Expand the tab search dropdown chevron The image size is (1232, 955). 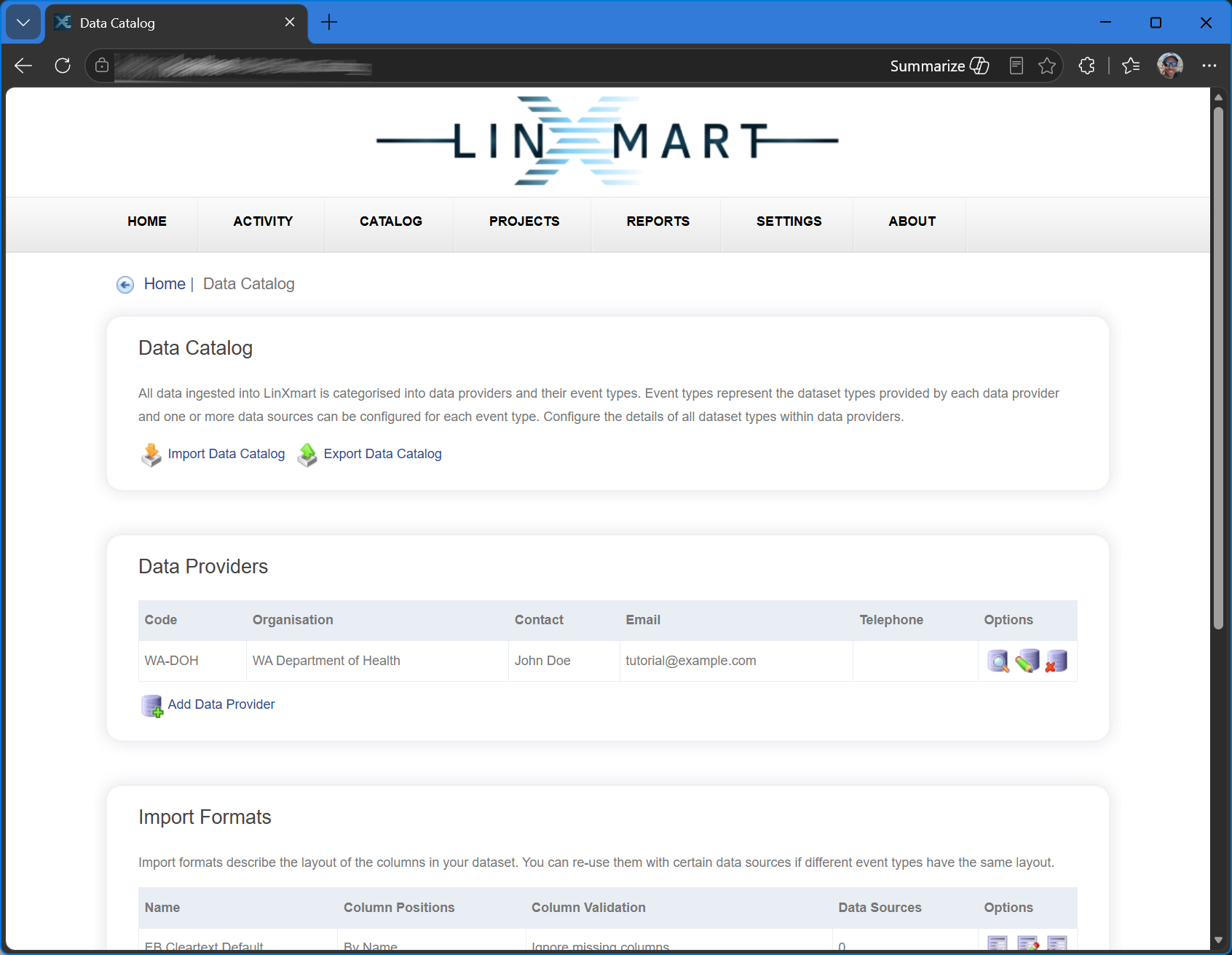point(23,23)
